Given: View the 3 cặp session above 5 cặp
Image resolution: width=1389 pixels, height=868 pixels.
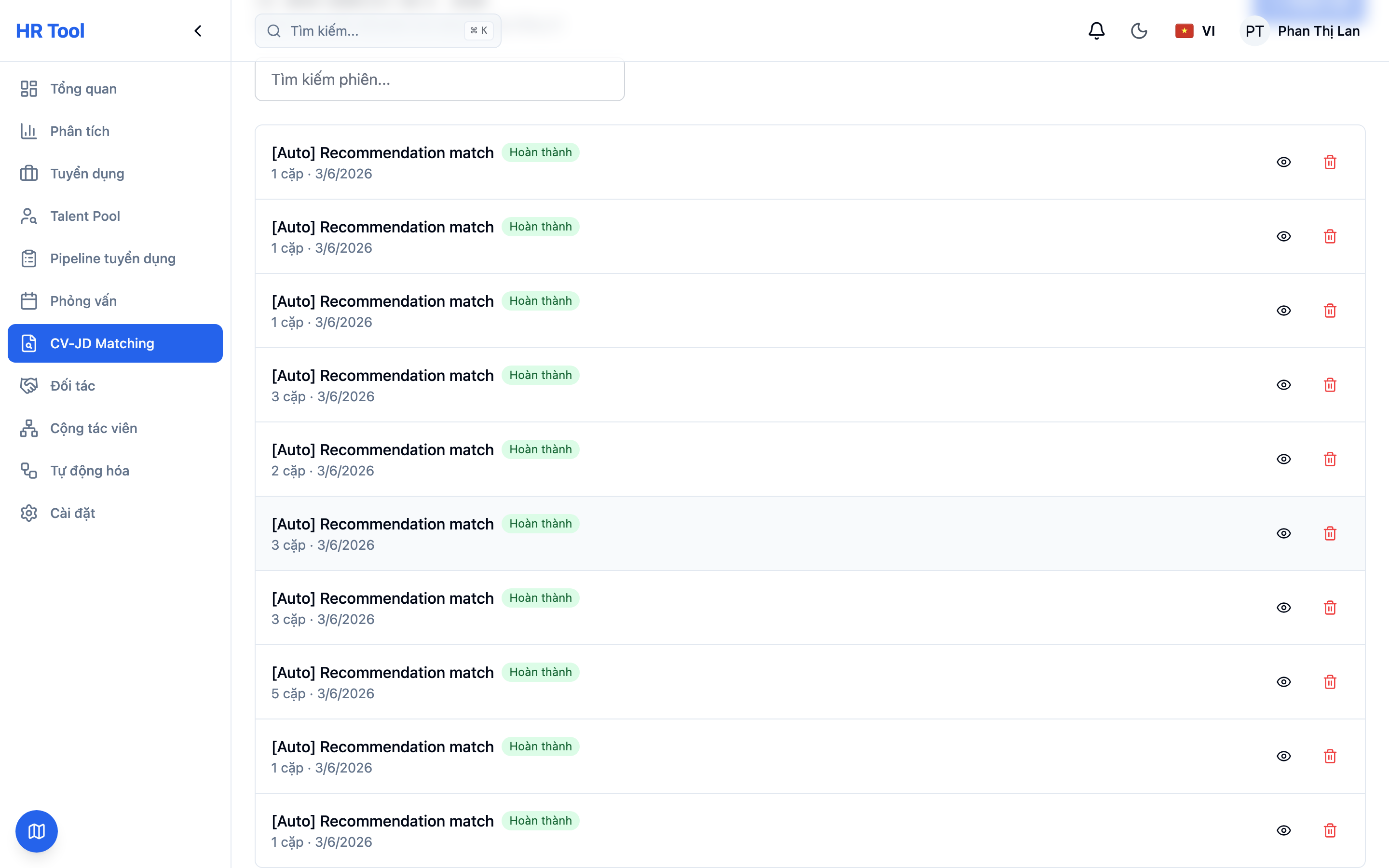Looking at the screenshot, I should pyautogui.click(x=1283, y=608).
